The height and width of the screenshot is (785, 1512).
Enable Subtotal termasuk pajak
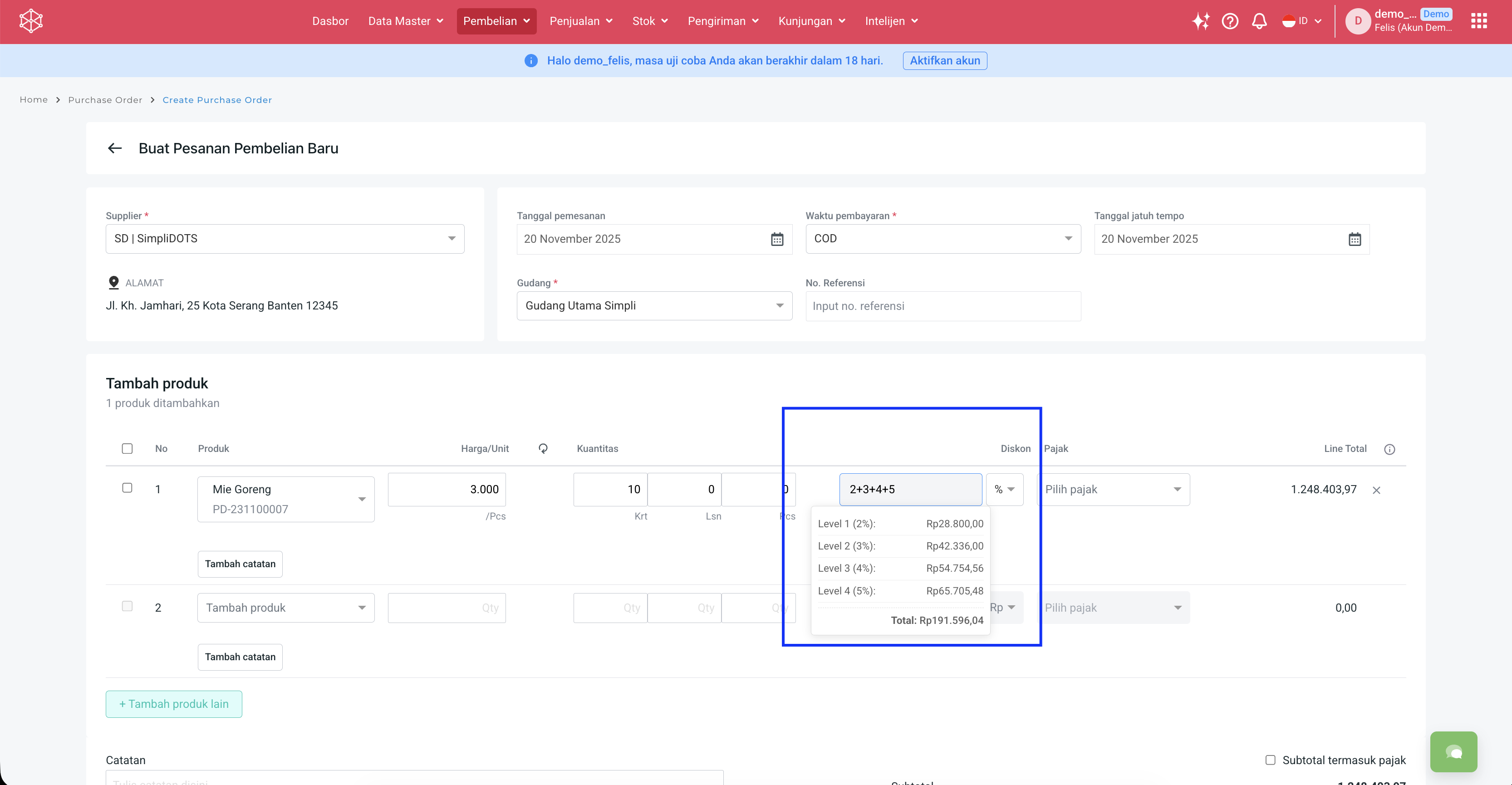pos(1270,760)
